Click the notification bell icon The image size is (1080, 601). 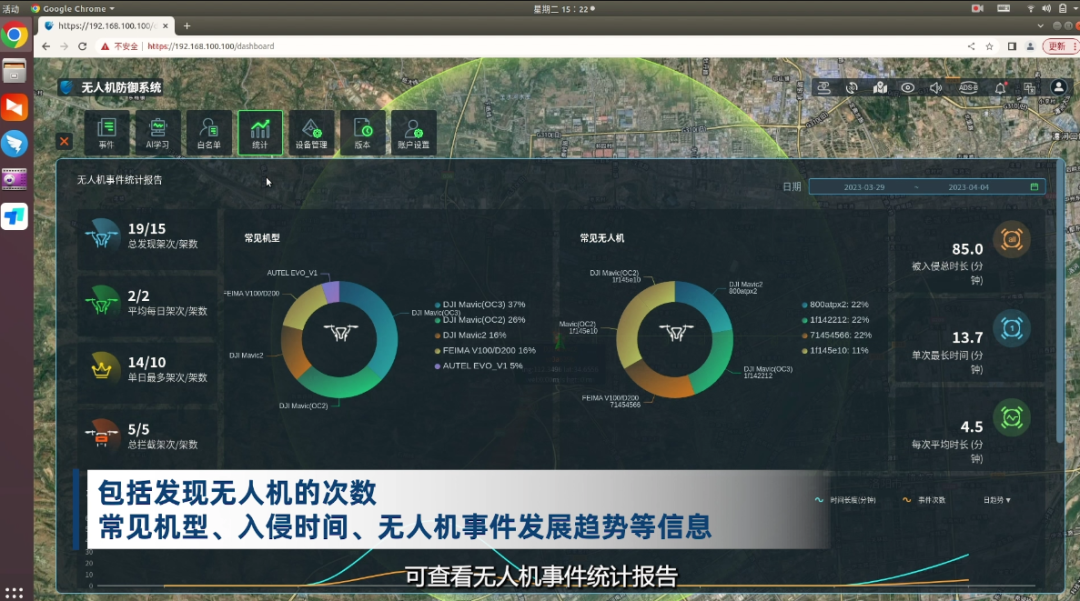(x=1000, y=88)
